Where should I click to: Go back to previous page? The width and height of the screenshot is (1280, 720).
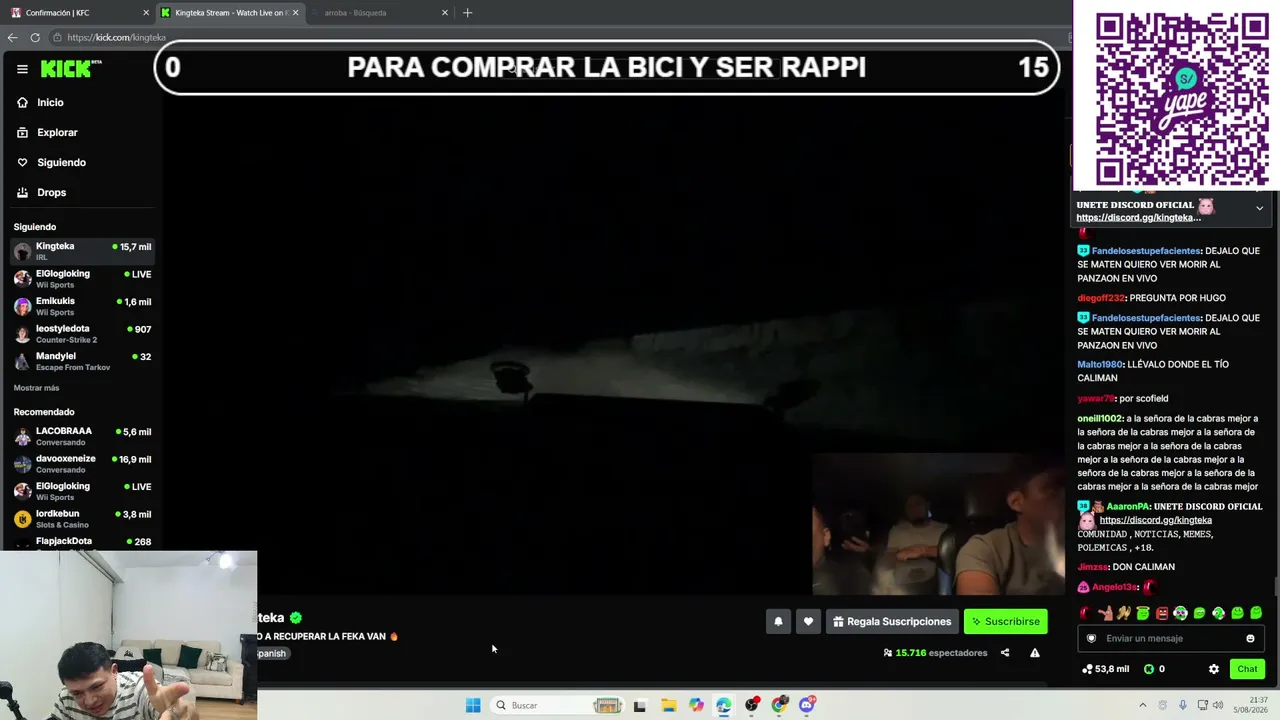click(x=12, y=37)
